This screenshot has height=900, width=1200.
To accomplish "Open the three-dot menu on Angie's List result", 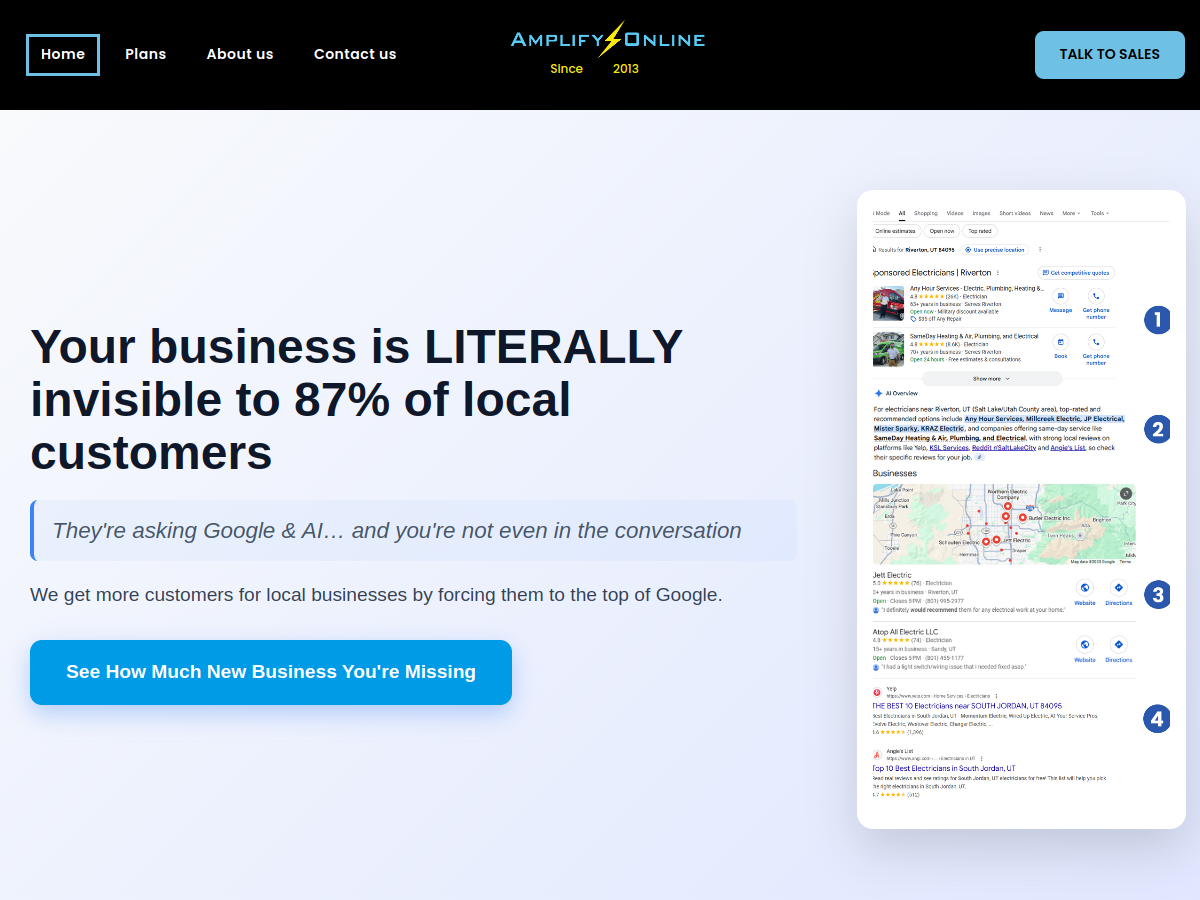I will pos(981,759).
